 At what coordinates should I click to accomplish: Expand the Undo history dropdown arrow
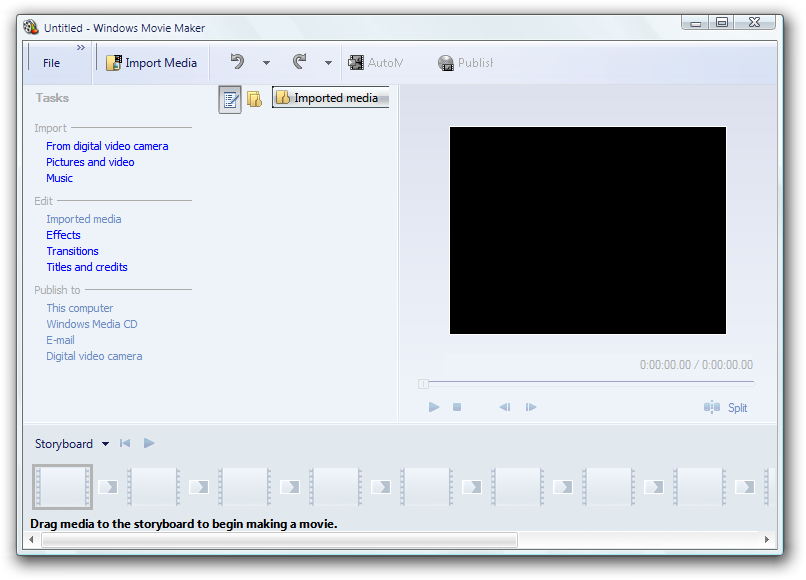point(266,63)
